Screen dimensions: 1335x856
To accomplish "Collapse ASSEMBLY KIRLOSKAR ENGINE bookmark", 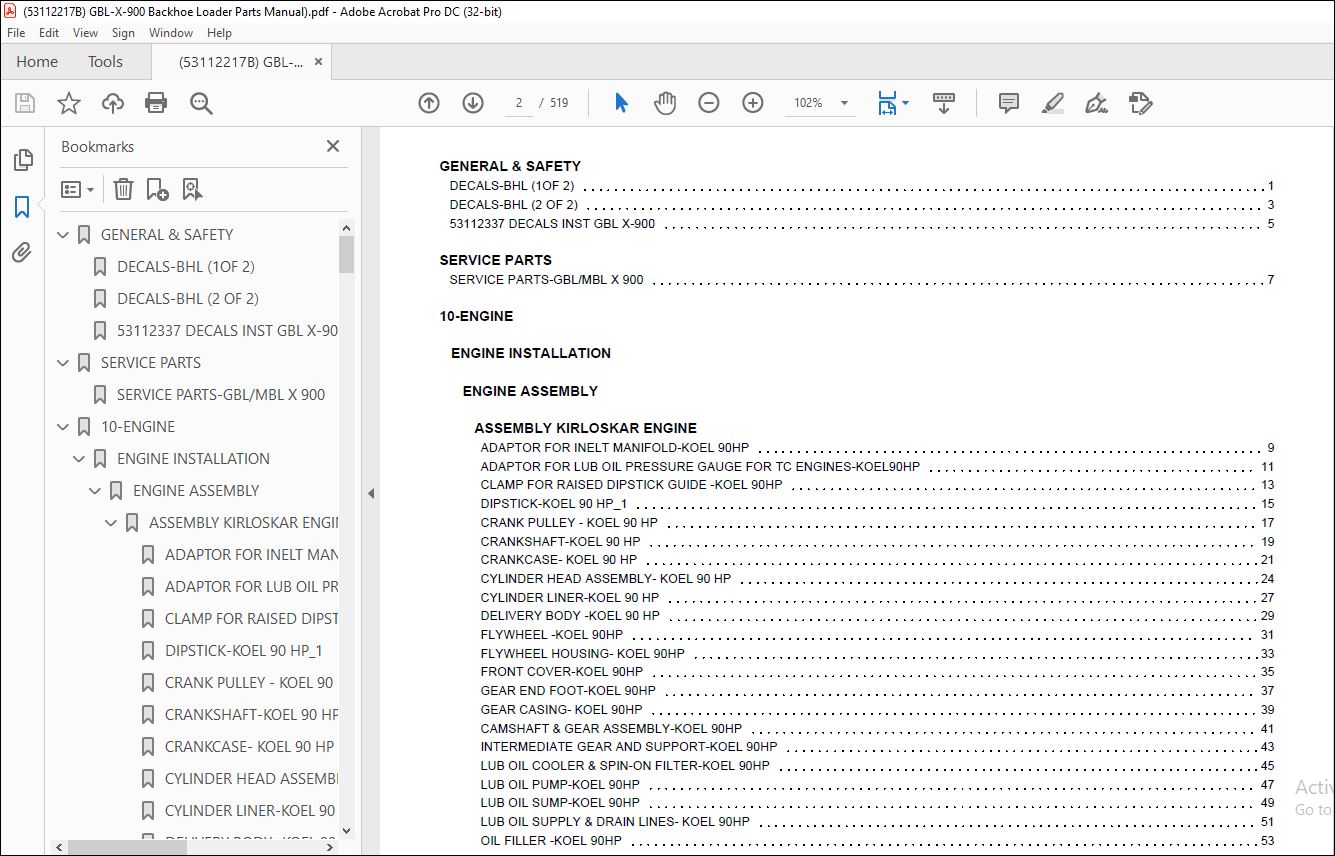I will (111, 523).
